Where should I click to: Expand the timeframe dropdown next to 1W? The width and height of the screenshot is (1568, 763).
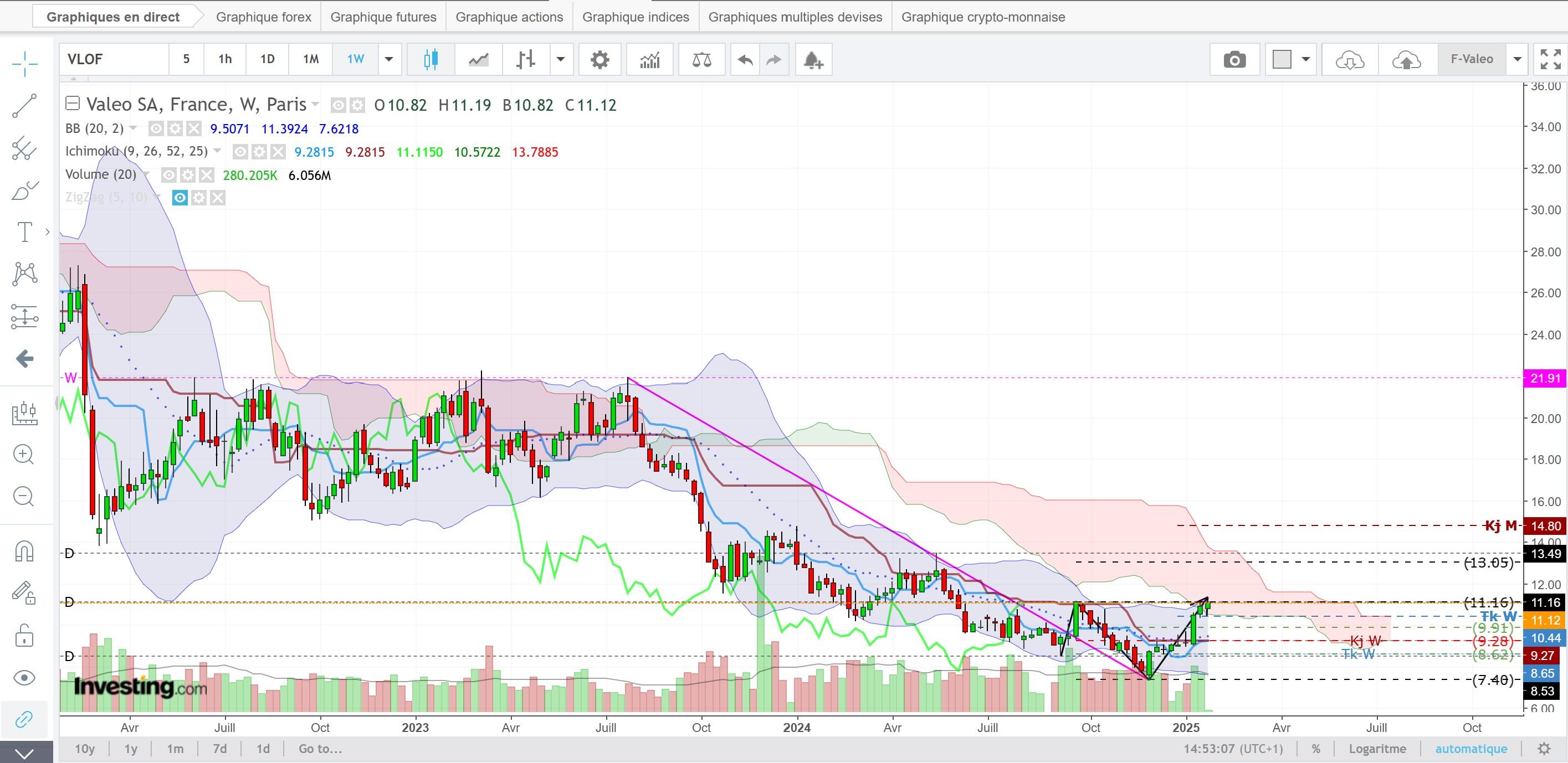[x=389, y=60]
